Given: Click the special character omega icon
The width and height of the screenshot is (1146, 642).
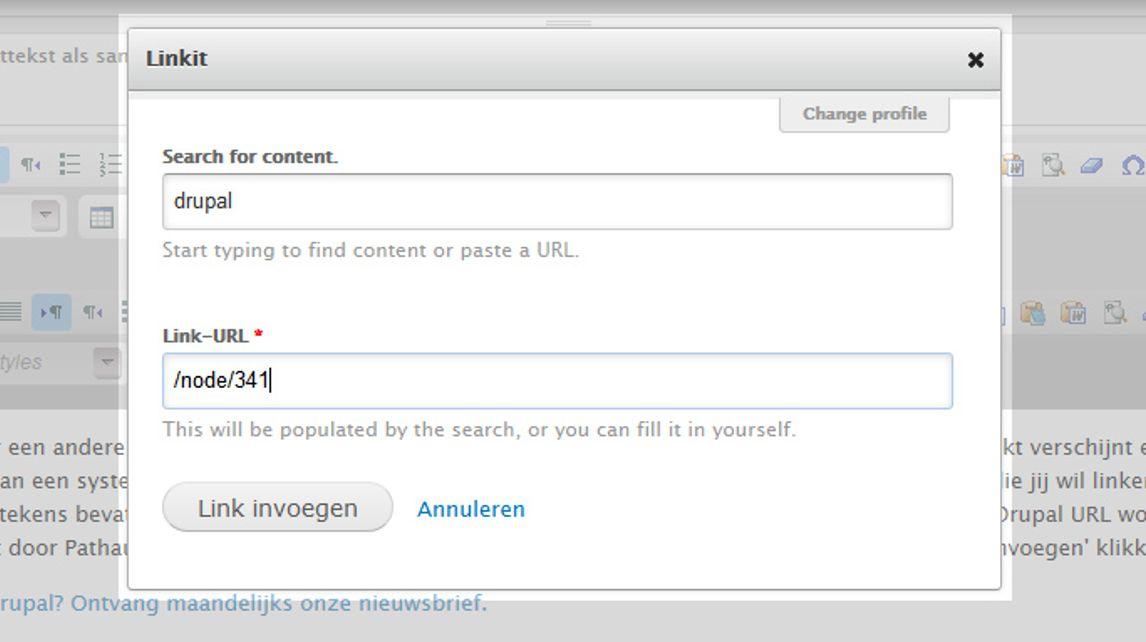Looking at the screenshot, I should (x=1132, y=165).
